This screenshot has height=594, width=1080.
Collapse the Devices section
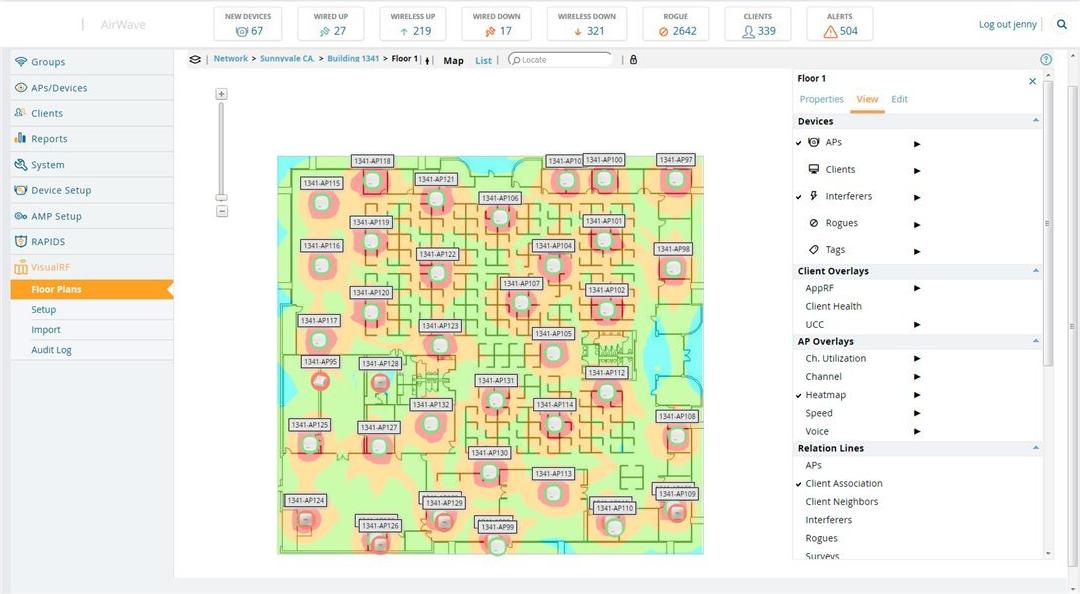(1035, 121)
